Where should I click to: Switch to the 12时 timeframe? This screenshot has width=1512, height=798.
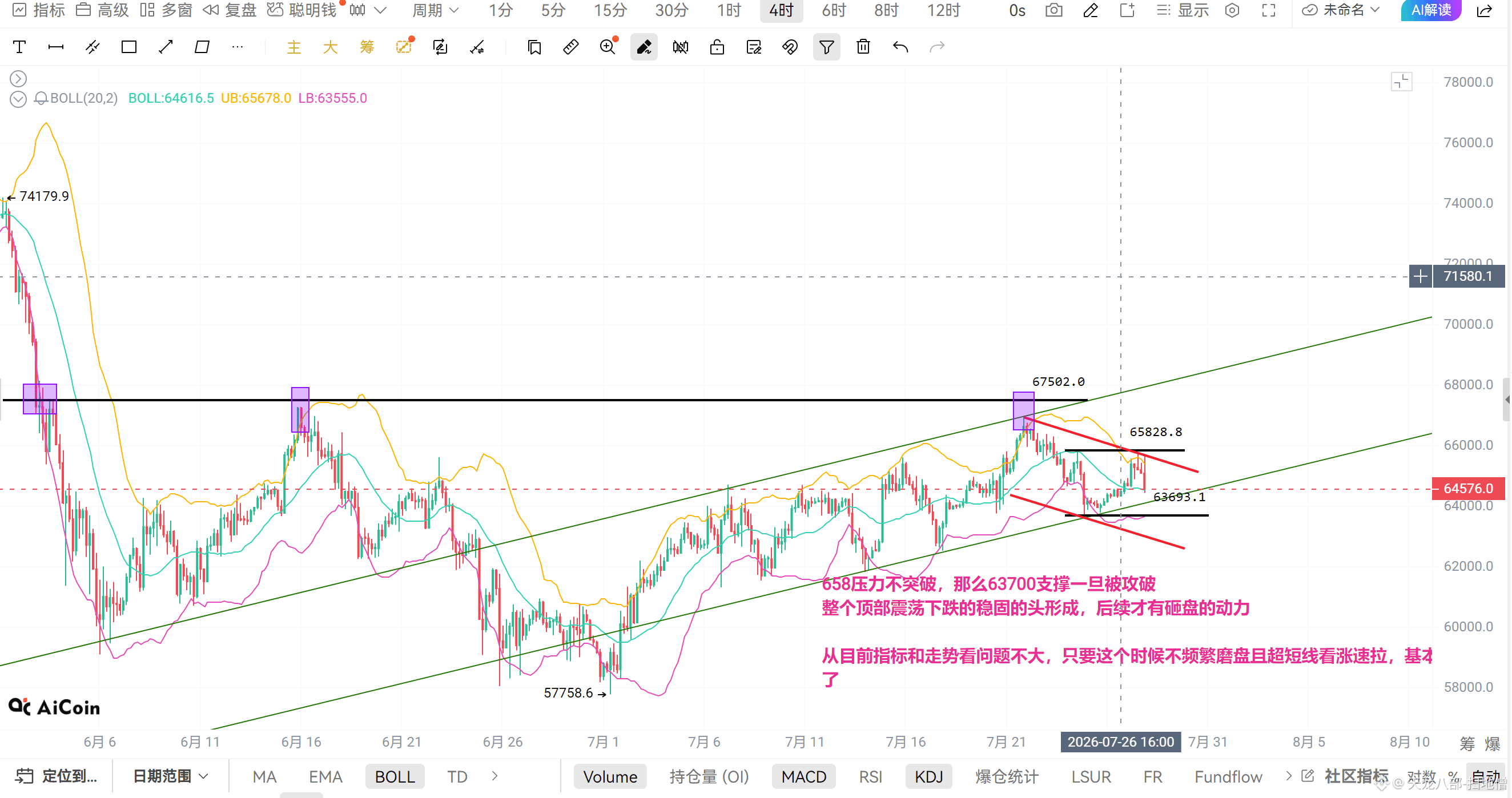coord(944,11)
